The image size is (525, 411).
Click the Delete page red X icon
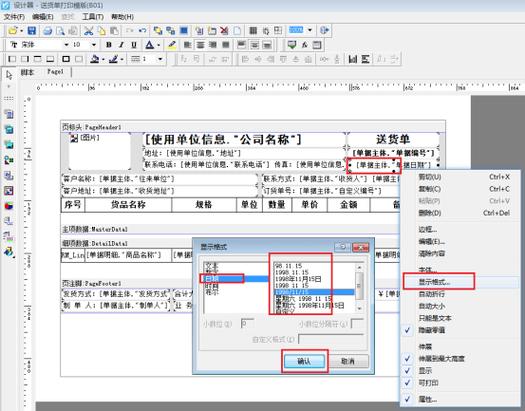click(x=224, y=31)
